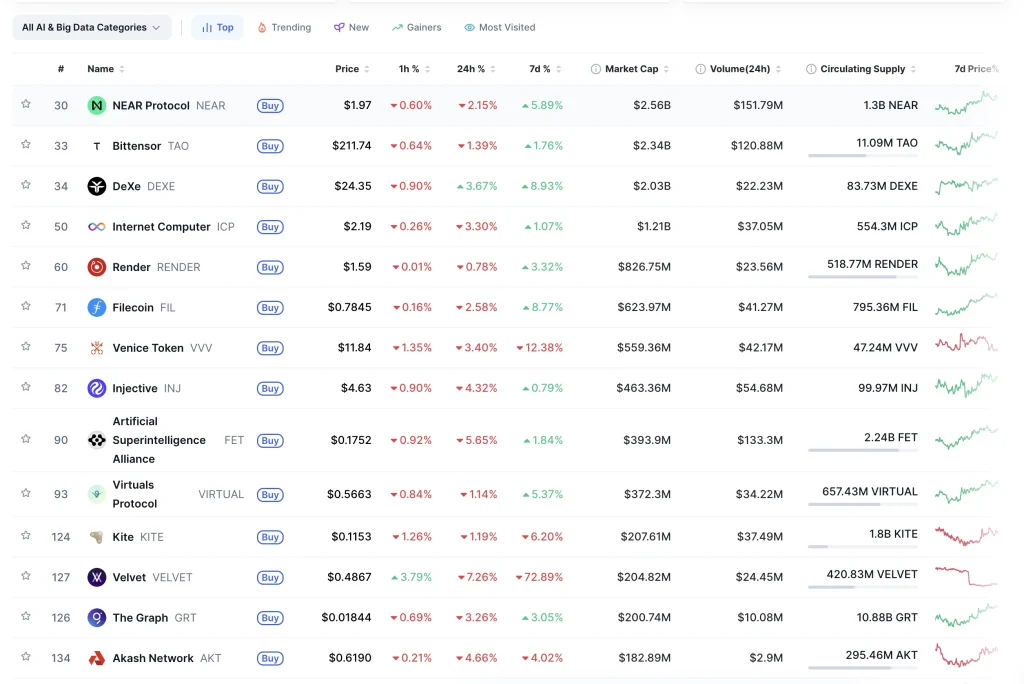Sort by the 7d % column
This screenshot has height=684, width=1024.
pos(545,69)
